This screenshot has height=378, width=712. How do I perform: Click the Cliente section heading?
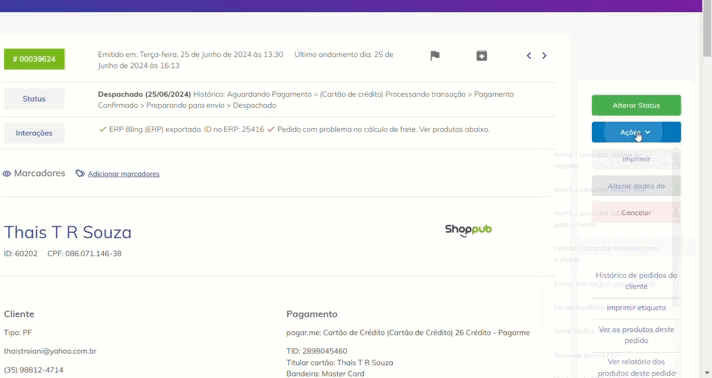pyautogui.click(x=19, y=314)
